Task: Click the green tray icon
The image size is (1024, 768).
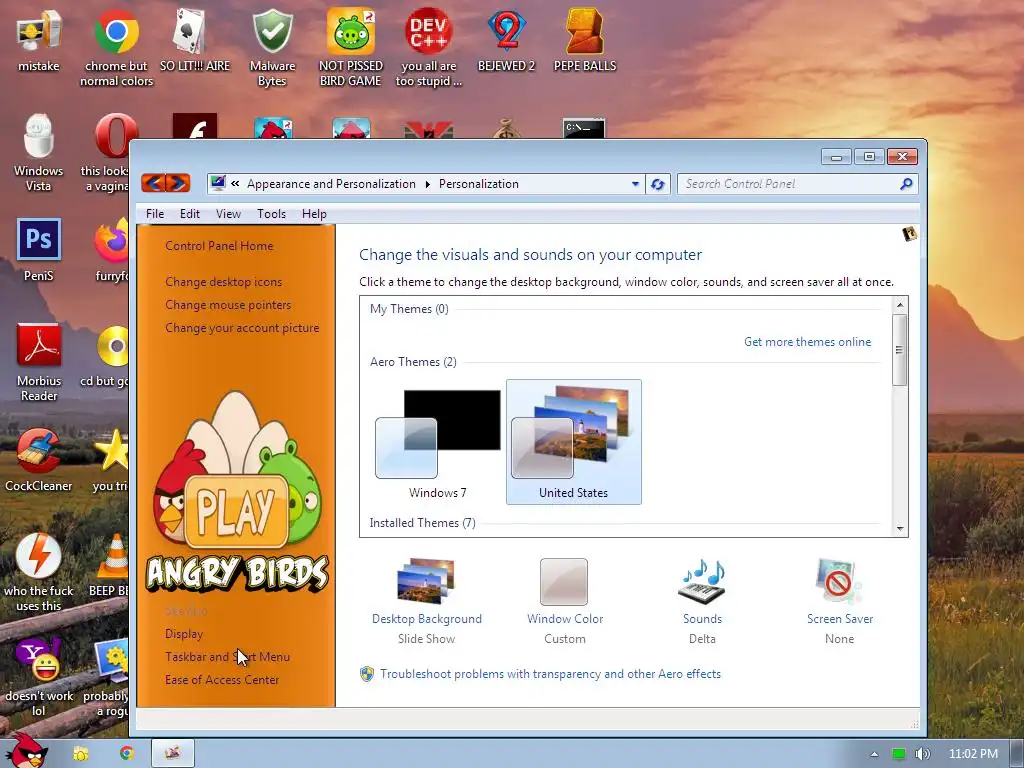Action: click(899, 754)
